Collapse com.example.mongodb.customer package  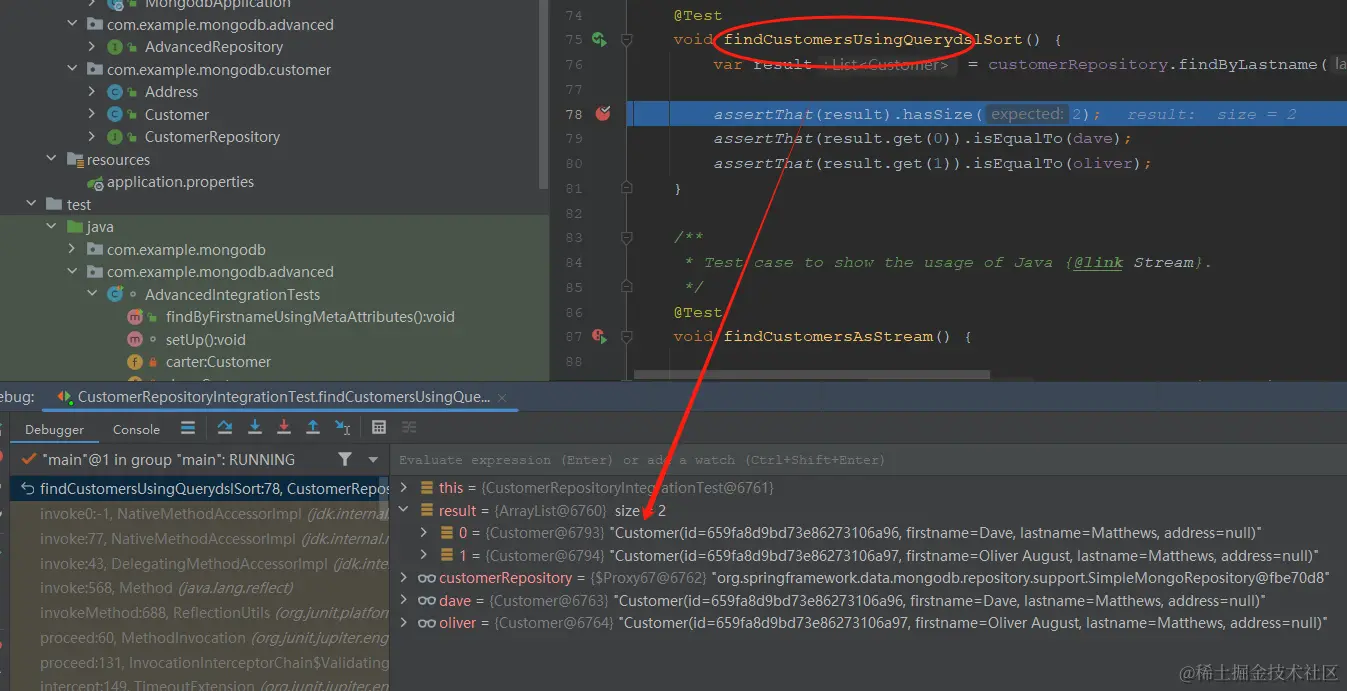72,70
